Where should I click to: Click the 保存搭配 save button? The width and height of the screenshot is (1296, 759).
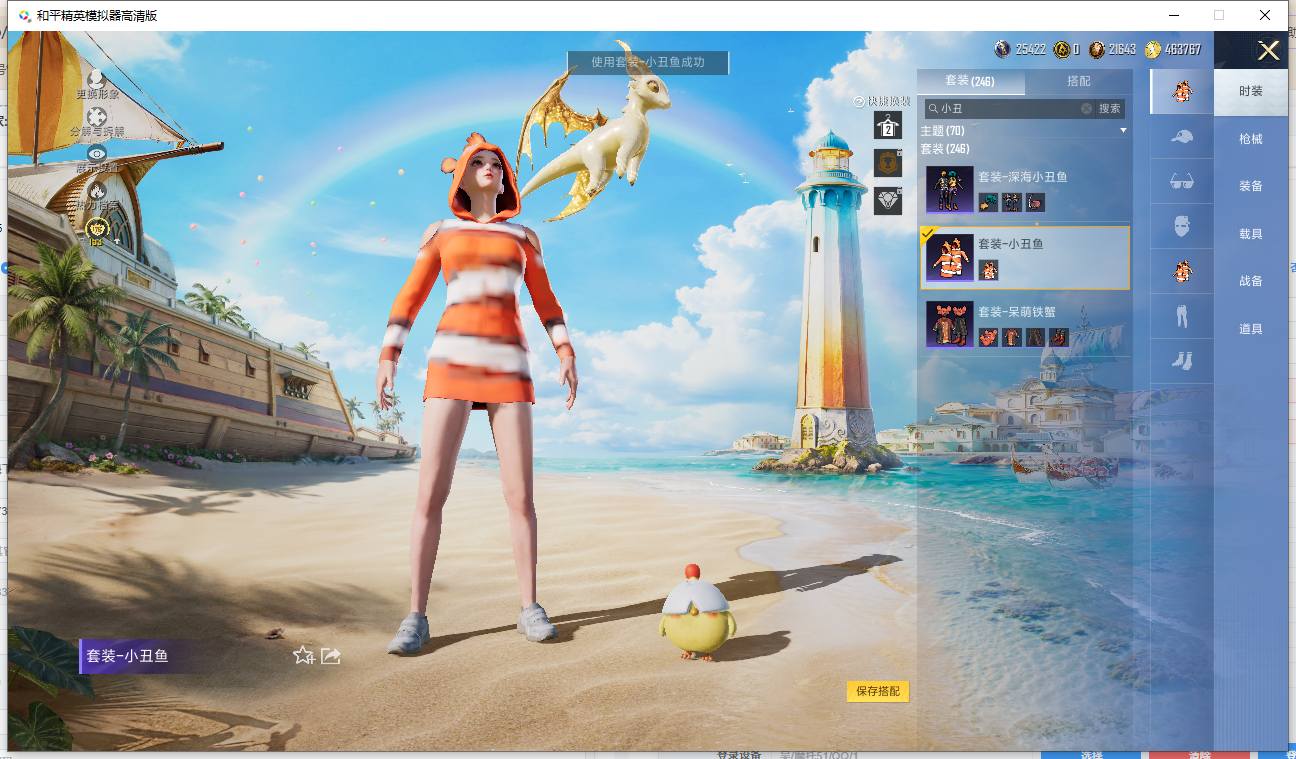[878, 691]
